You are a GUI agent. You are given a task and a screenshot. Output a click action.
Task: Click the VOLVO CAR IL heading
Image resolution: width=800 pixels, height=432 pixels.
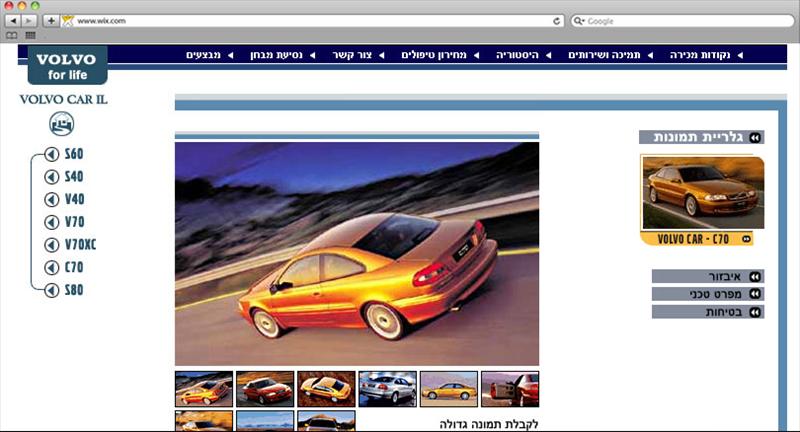[x=63, y=99]
